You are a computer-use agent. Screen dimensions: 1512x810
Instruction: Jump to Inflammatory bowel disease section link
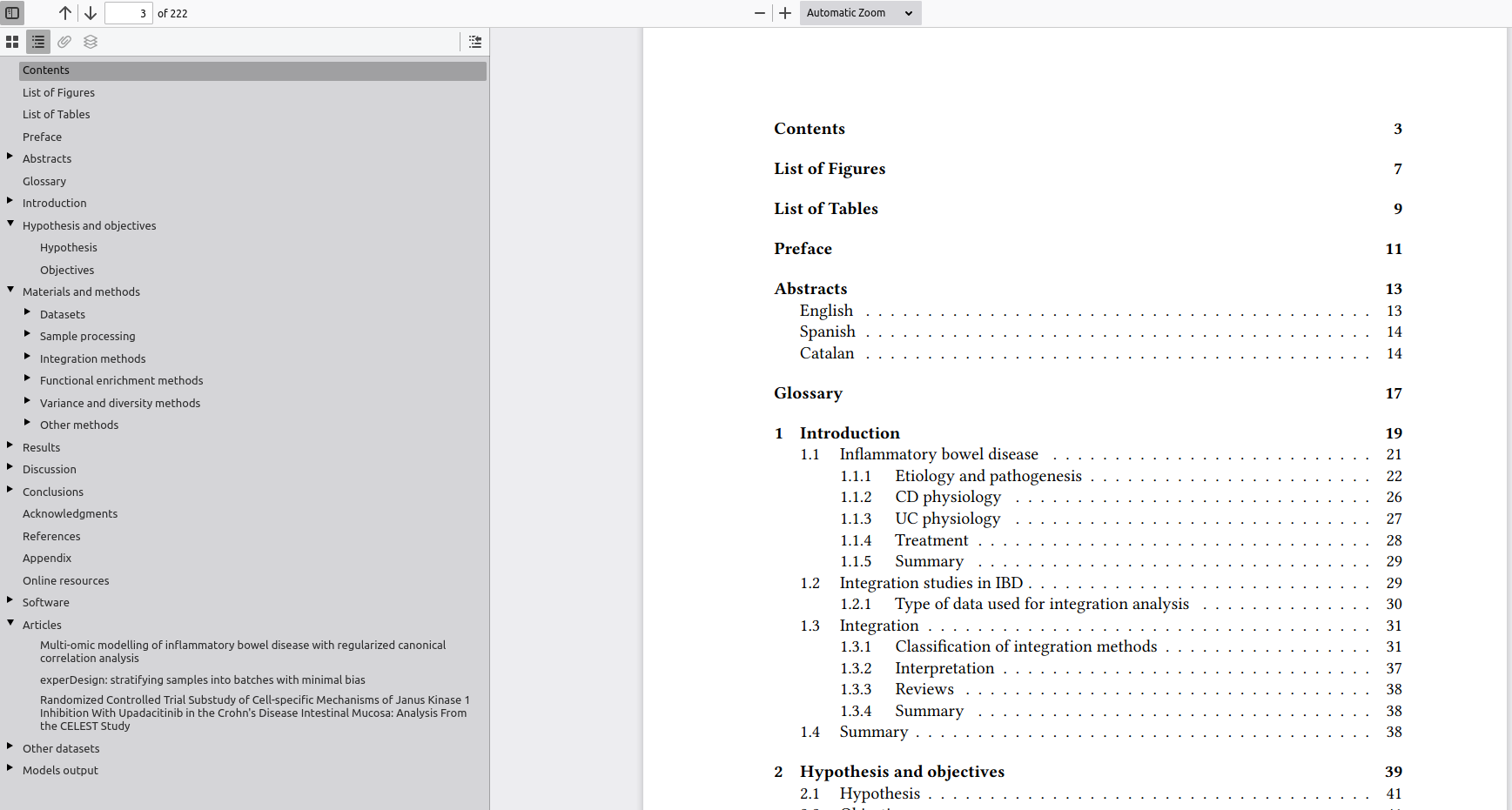coord(938,454)
